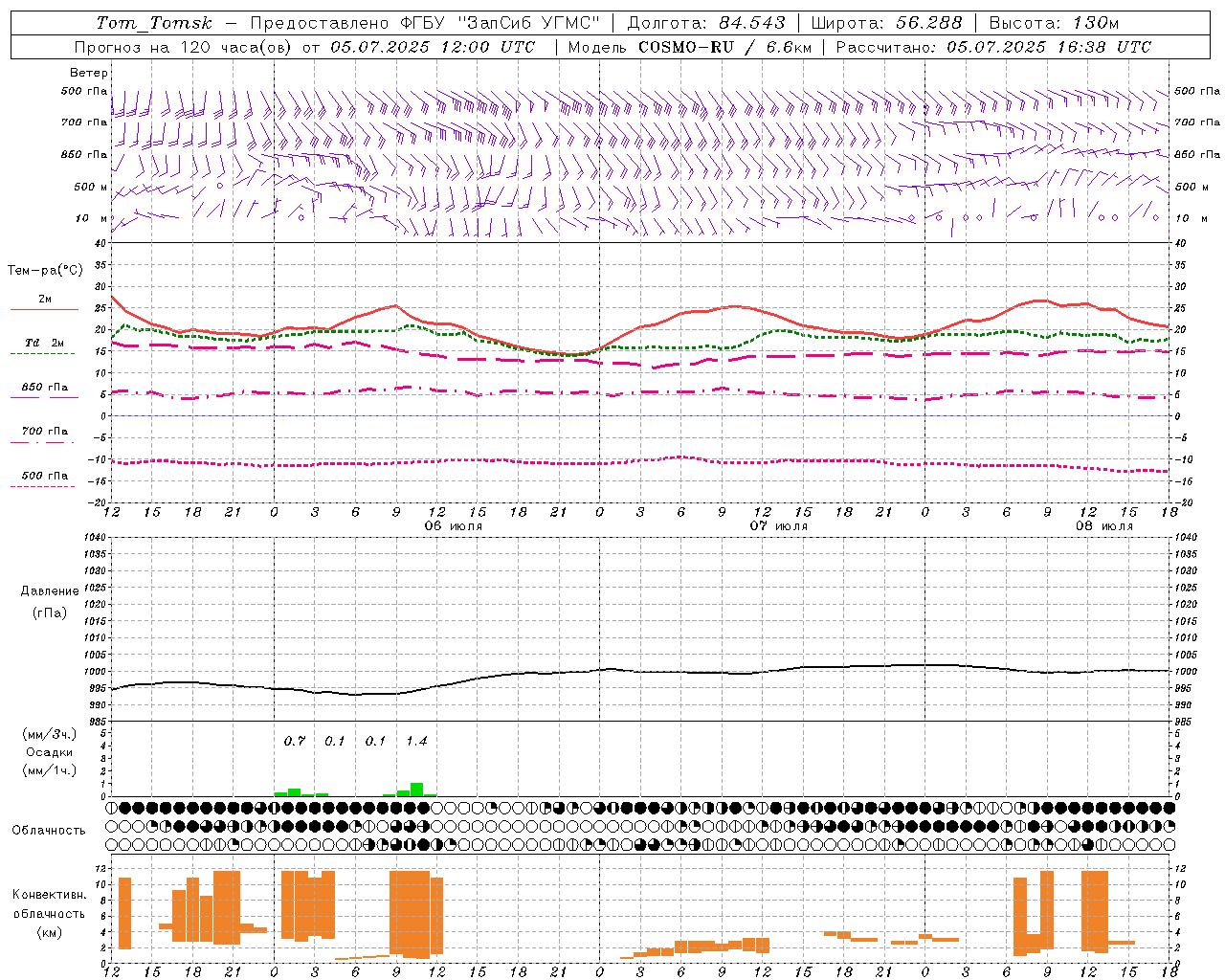Click the "(мм/3ч.)" precipitation unit label
Screen dimensions: 1225x980
49,735
